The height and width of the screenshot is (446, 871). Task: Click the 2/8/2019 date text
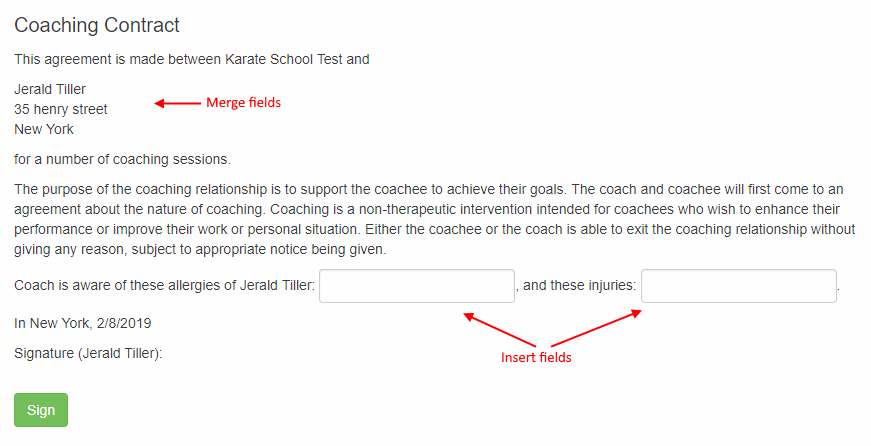point(124,323)
